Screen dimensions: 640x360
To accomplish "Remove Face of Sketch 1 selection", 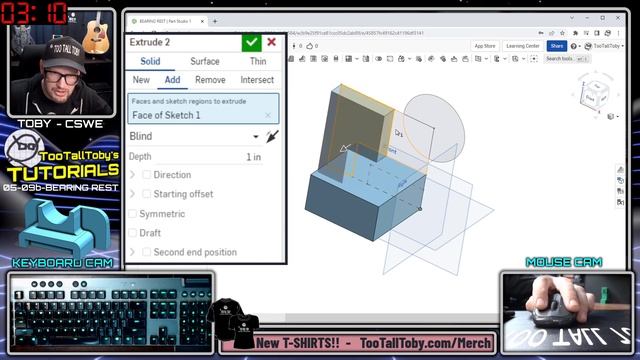I will pyautogui.click(x=268, y=116).
